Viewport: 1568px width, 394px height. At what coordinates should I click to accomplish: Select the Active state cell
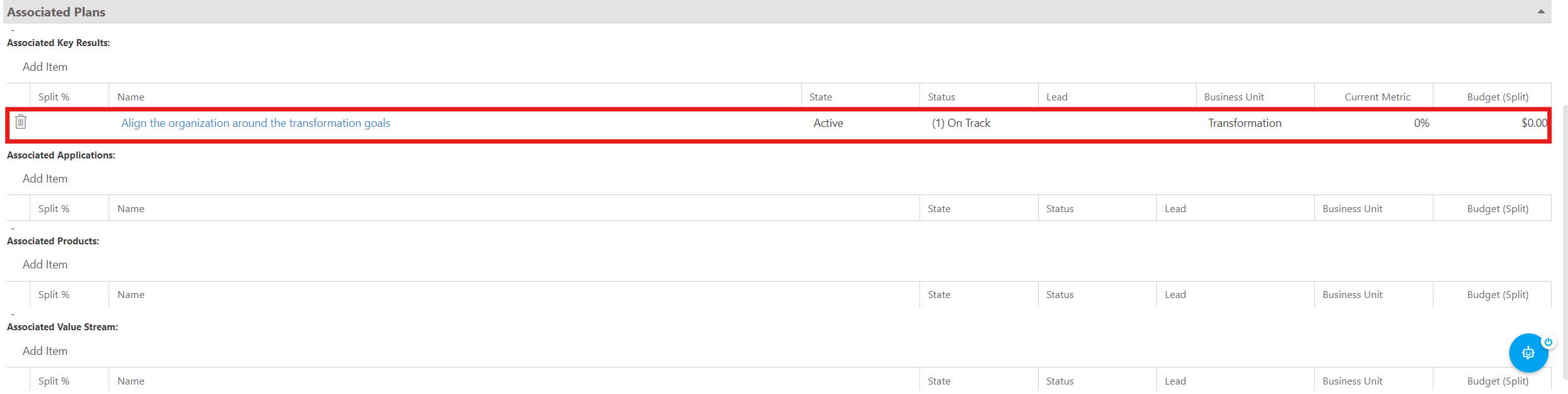(x=829, y=123)
